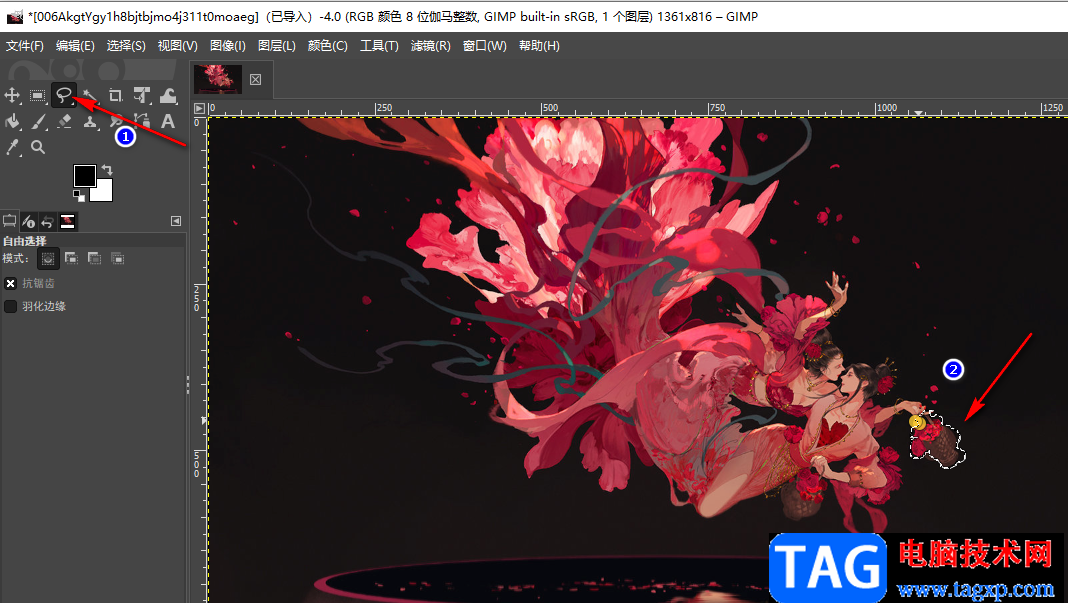Viewport: 1068px width, 603px height.
Task: Open the 图层(L) menu
Action: point(277,46)
